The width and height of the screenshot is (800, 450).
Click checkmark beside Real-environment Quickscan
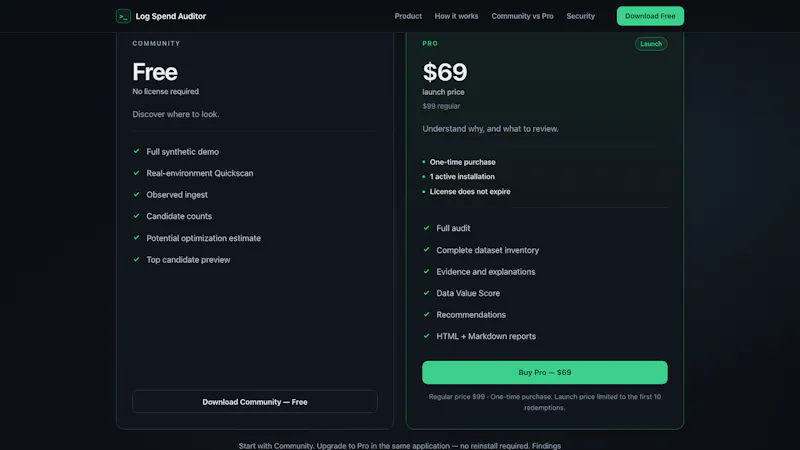(136, 173)
